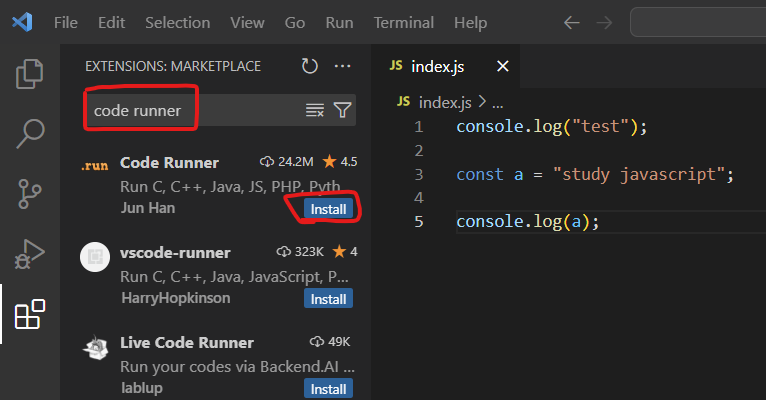This screenshot has width=766, height=400.
Task: Click the vscode-runner 323K download count
Action: click(300, 252)
